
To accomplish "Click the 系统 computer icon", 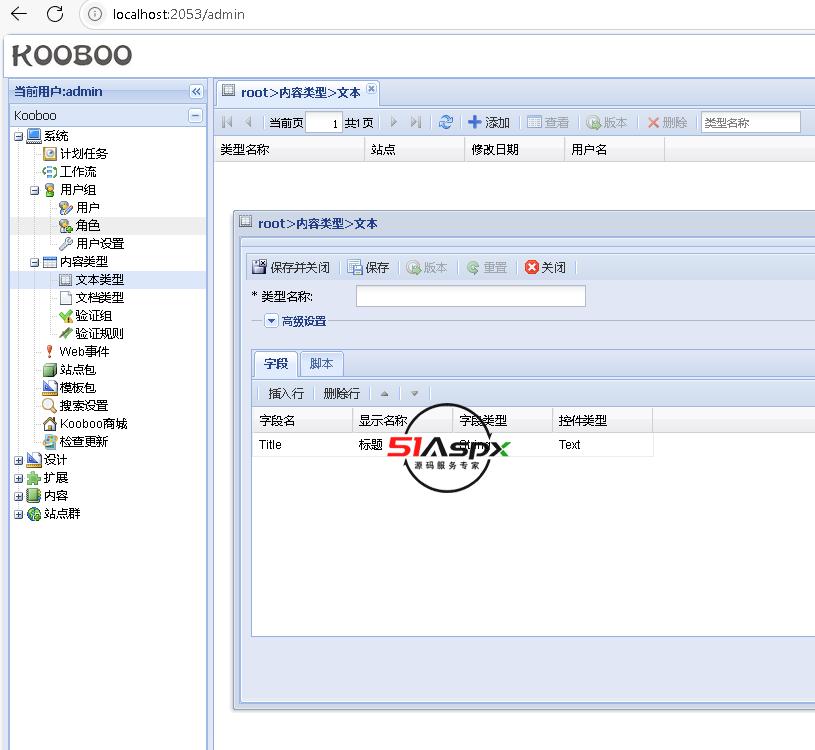I will [34, 136].
